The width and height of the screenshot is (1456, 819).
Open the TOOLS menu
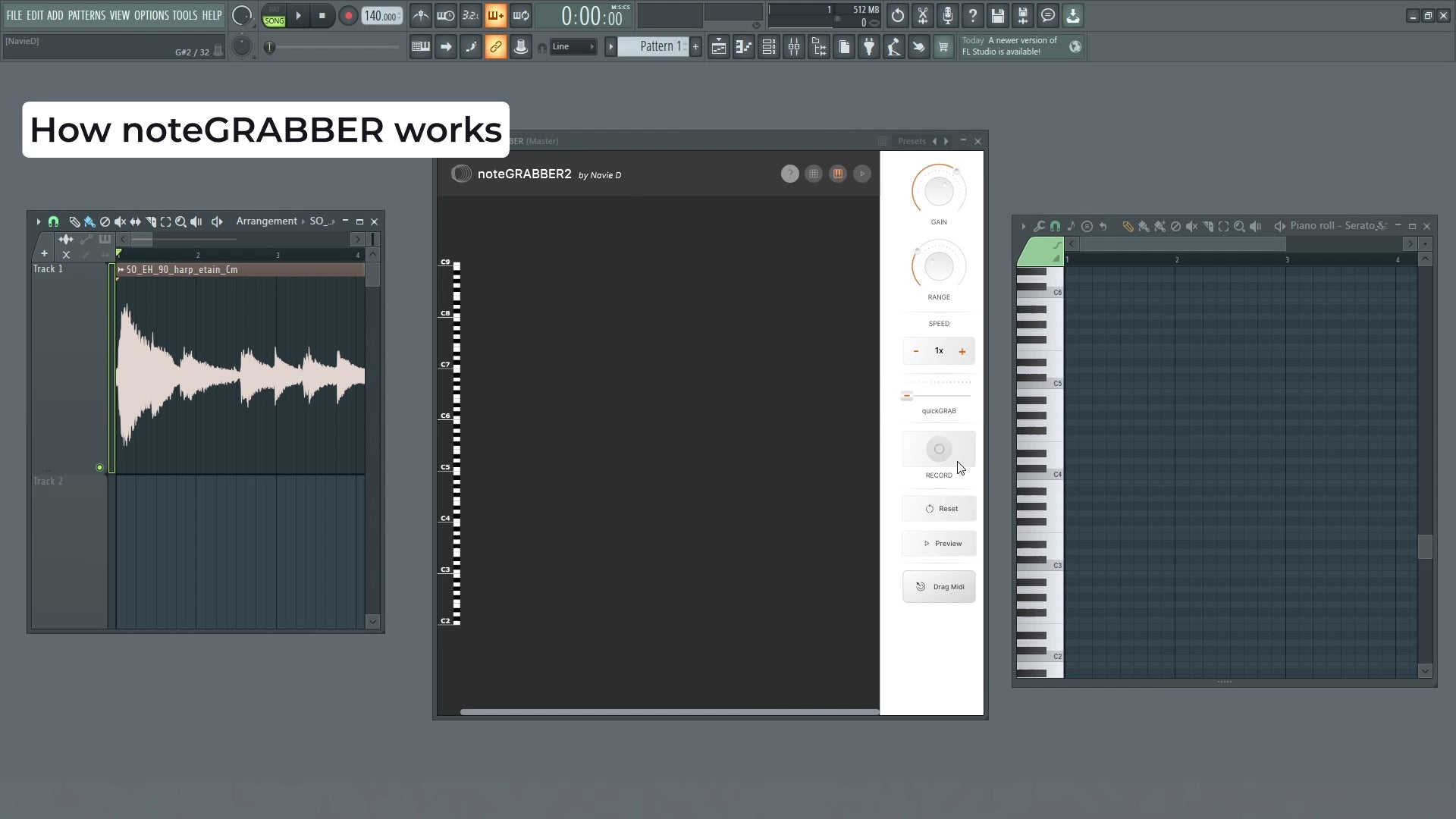click(x=185, y=15)
